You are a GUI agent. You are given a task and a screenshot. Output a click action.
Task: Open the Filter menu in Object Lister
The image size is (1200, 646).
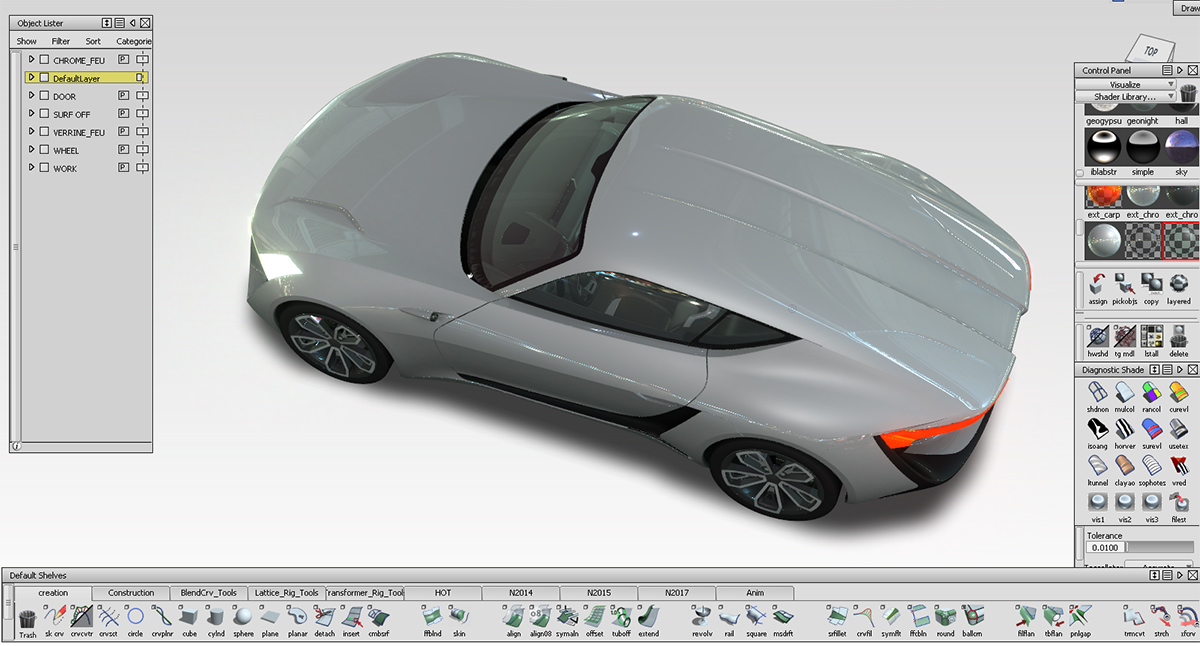(61, 41)
